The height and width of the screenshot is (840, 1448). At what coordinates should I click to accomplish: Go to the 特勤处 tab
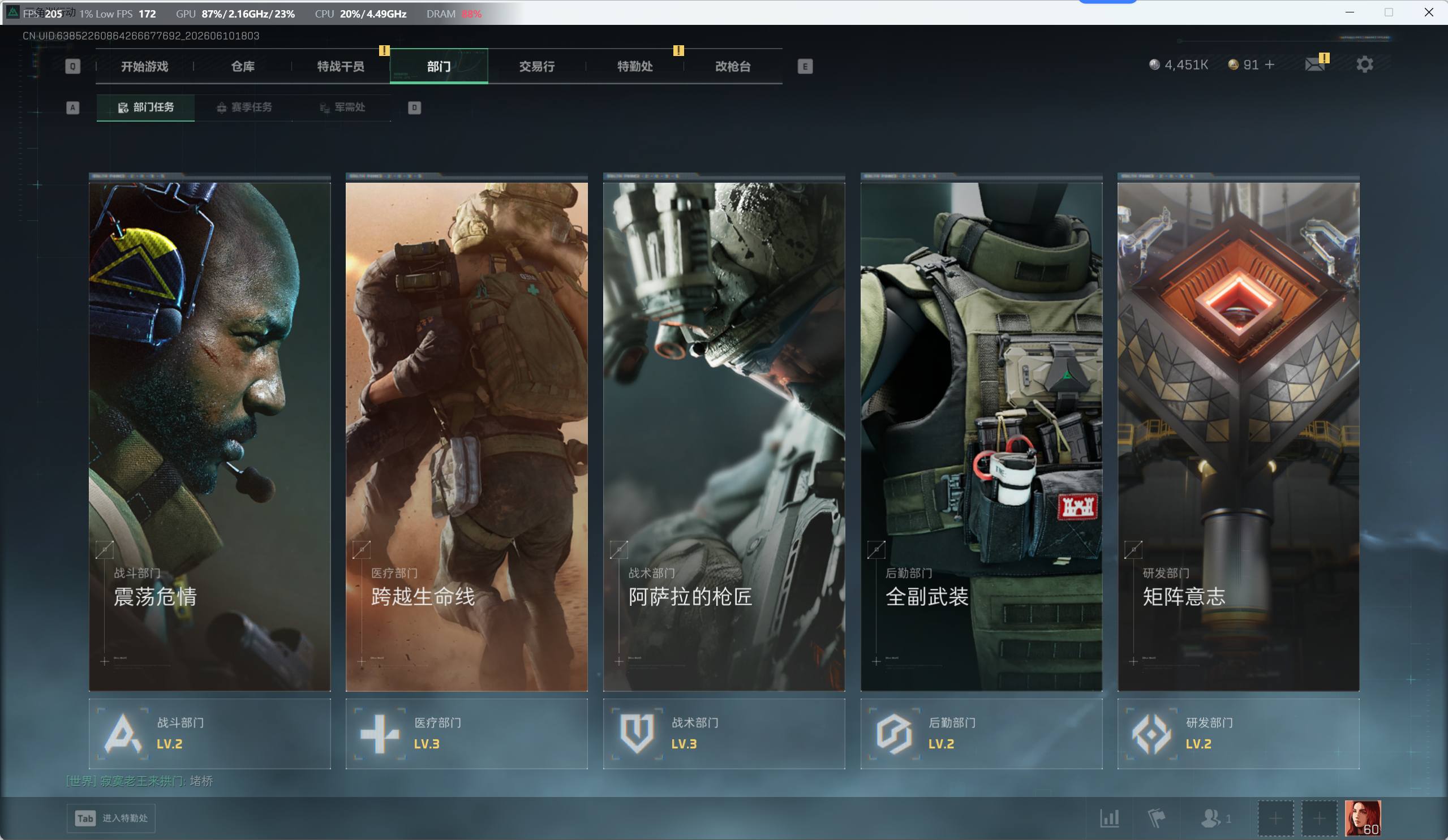635,66
